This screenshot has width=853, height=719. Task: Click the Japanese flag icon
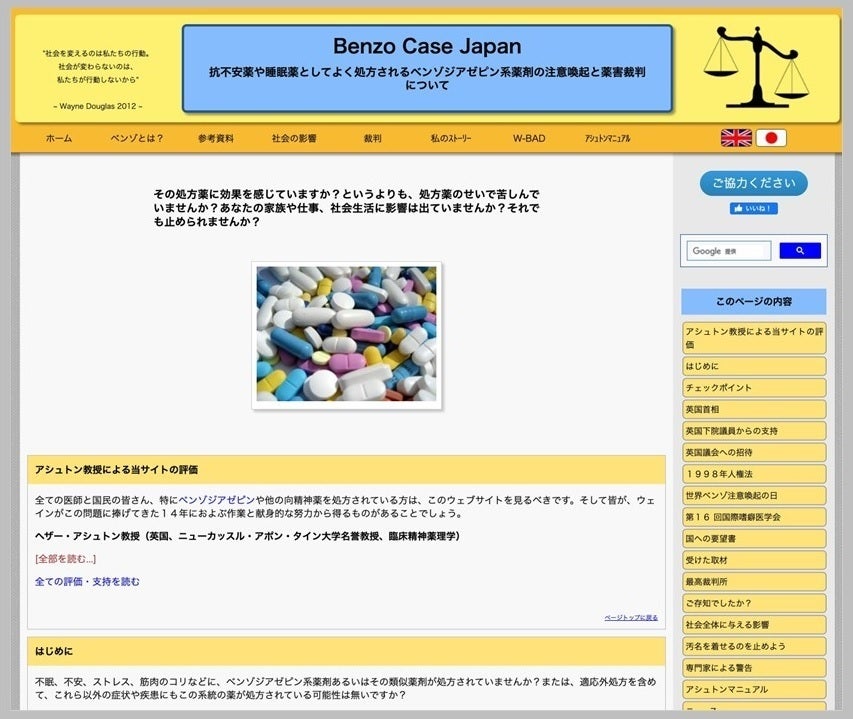click(x=771, y=138)
